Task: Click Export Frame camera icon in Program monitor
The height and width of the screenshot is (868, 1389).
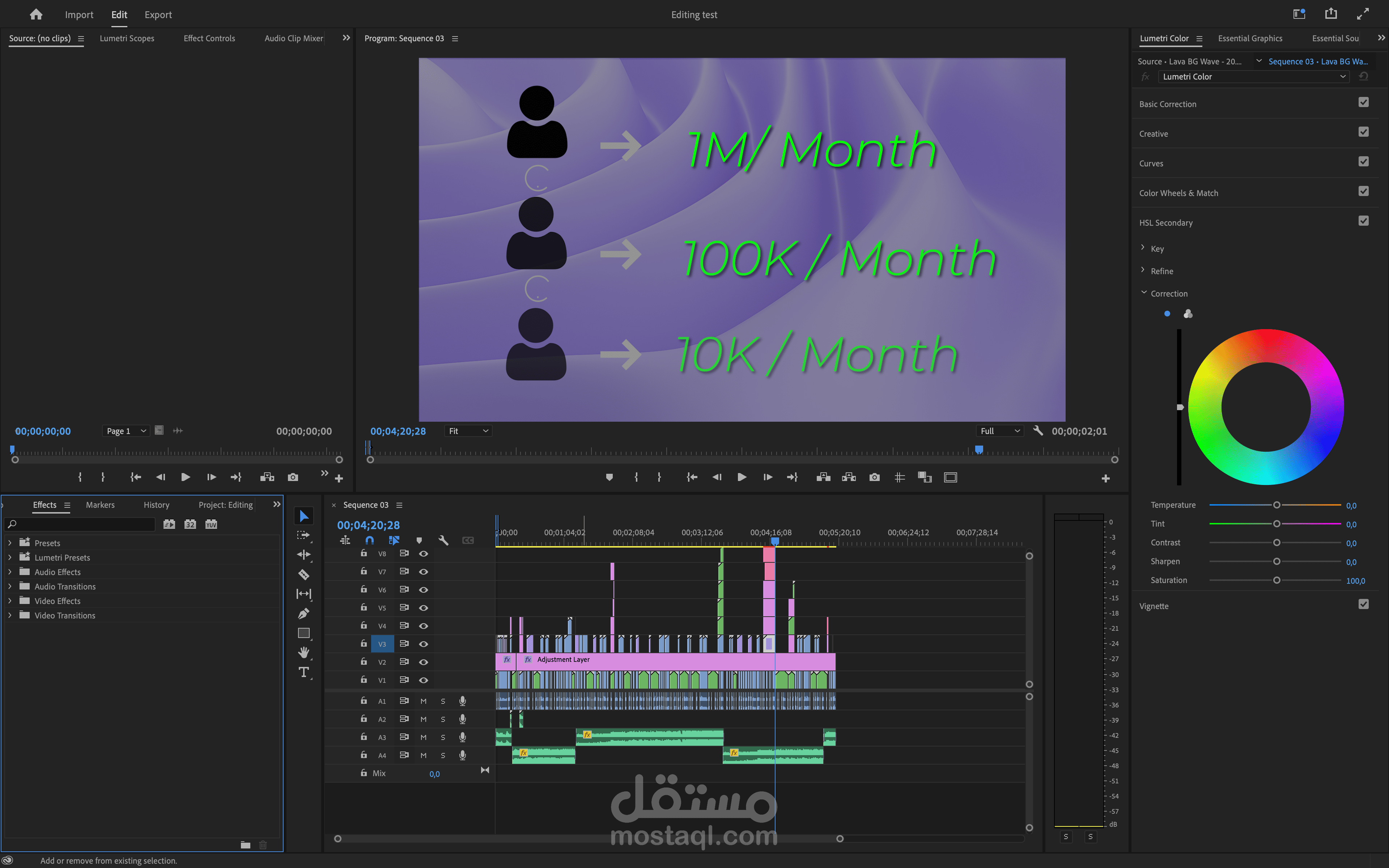Action: coord(874,477)
